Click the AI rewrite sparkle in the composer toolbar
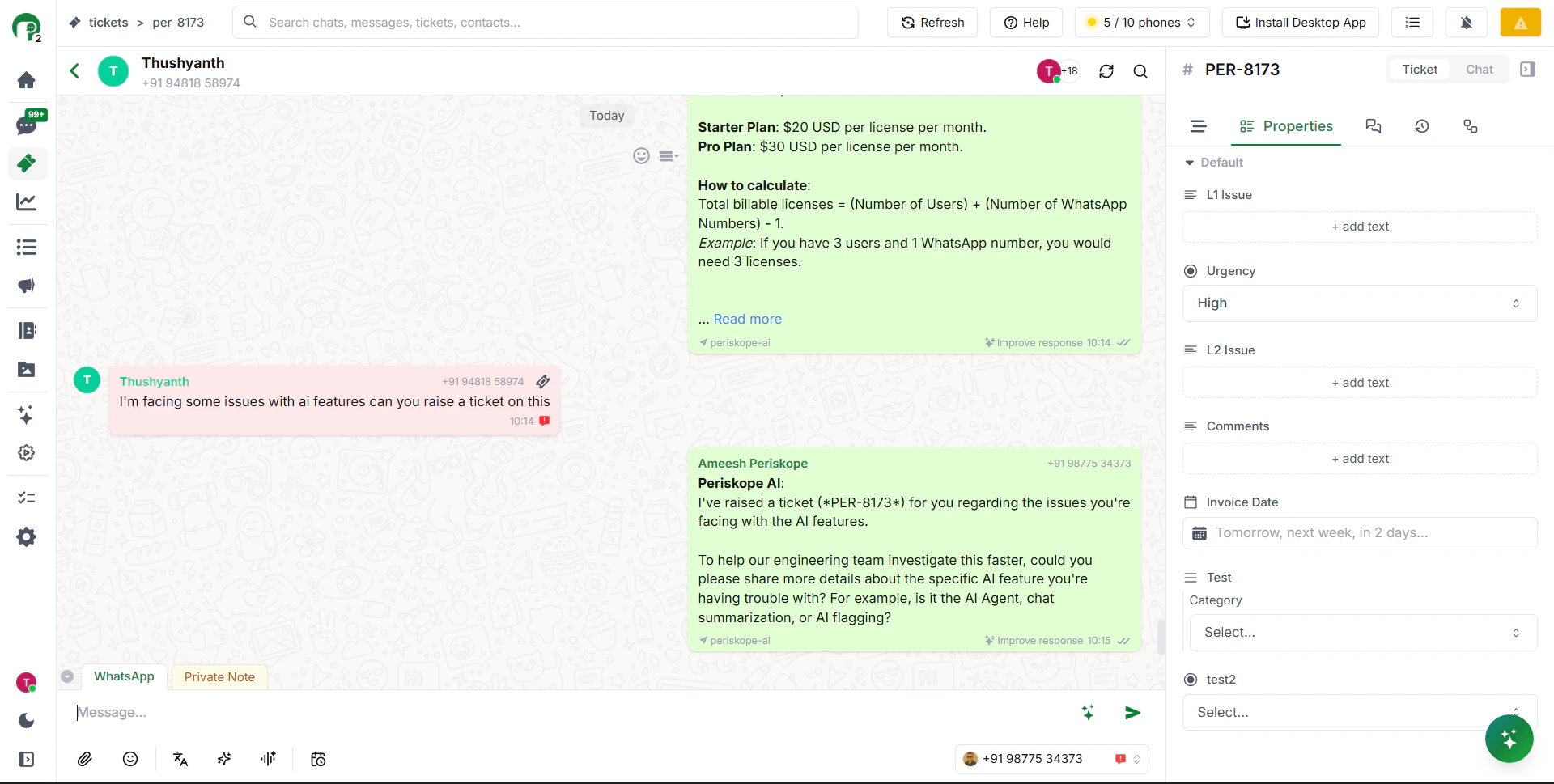The height and width of the screenshot is (784, 1554). pos(224,759)
